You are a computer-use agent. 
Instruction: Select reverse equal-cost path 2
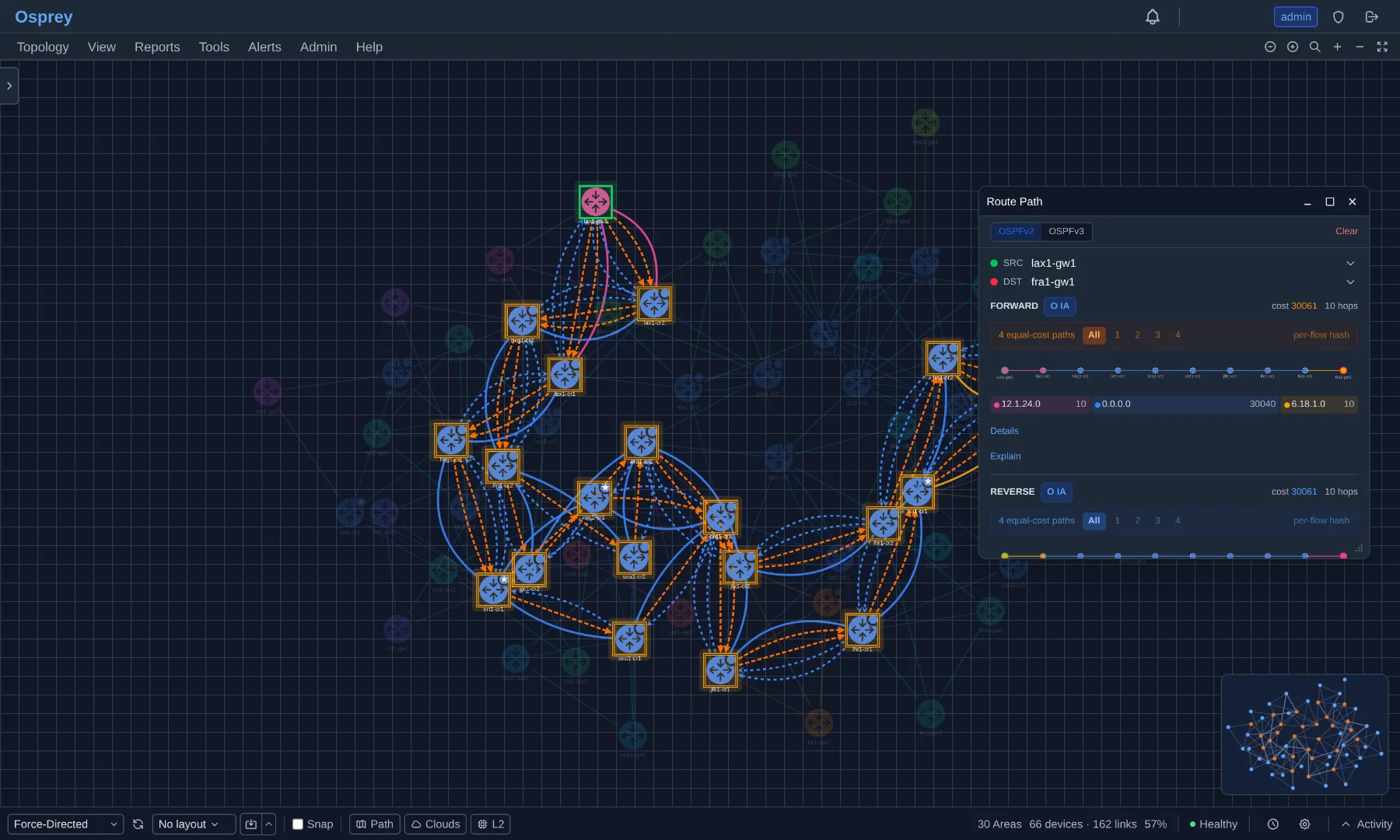[x=1137, y=521]
